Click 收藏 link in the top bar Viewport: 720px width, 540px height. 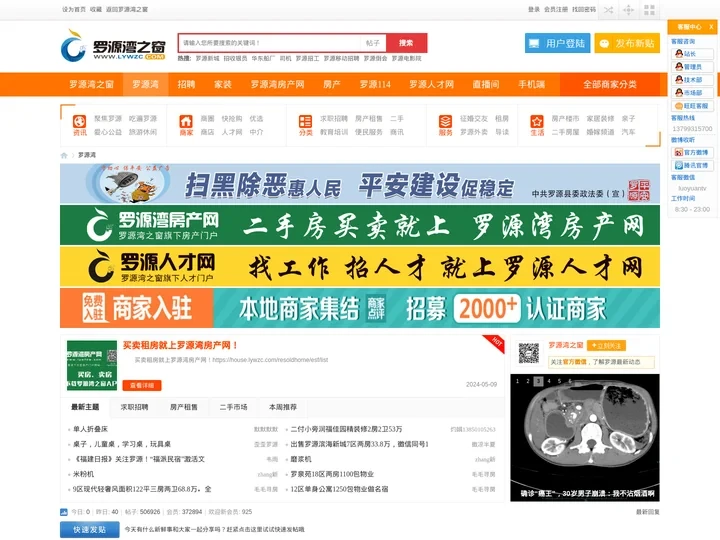pos(96,10)
